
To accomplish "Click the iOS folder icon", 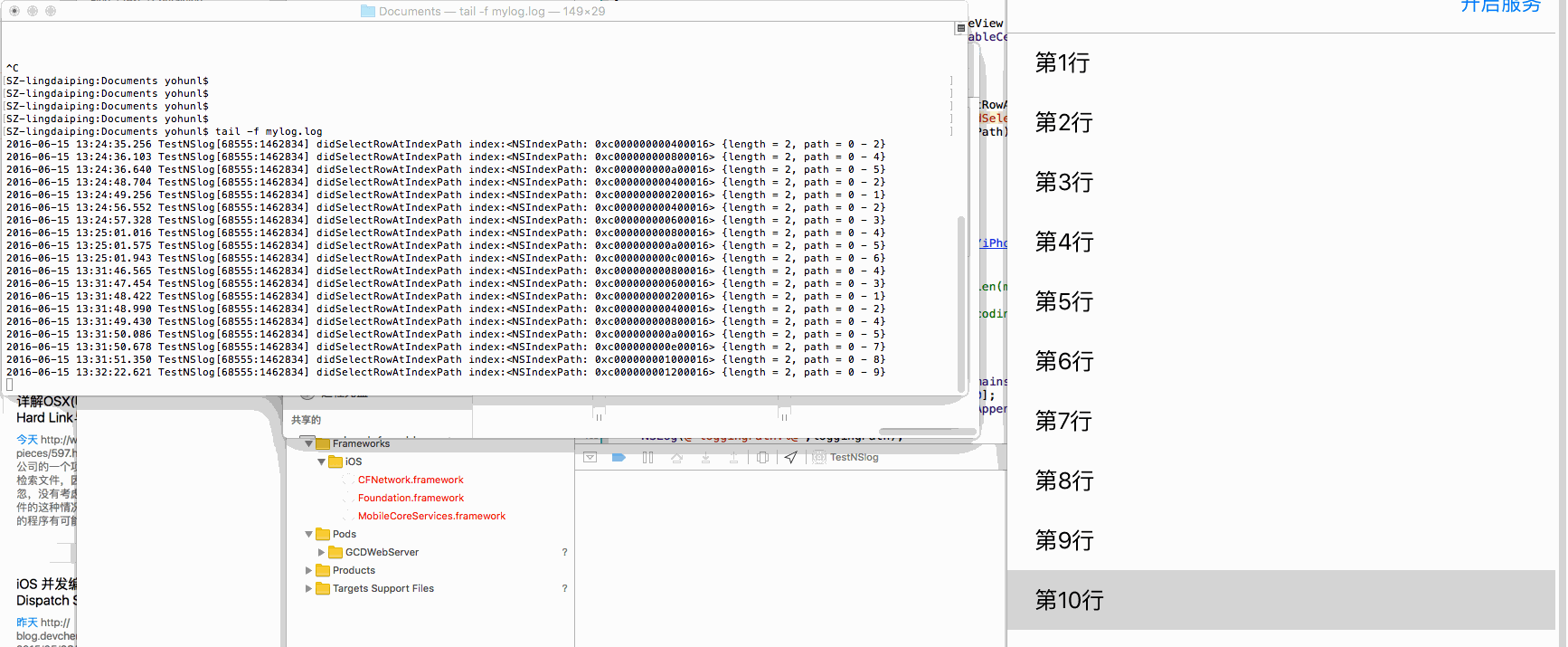I will [335, 461].
